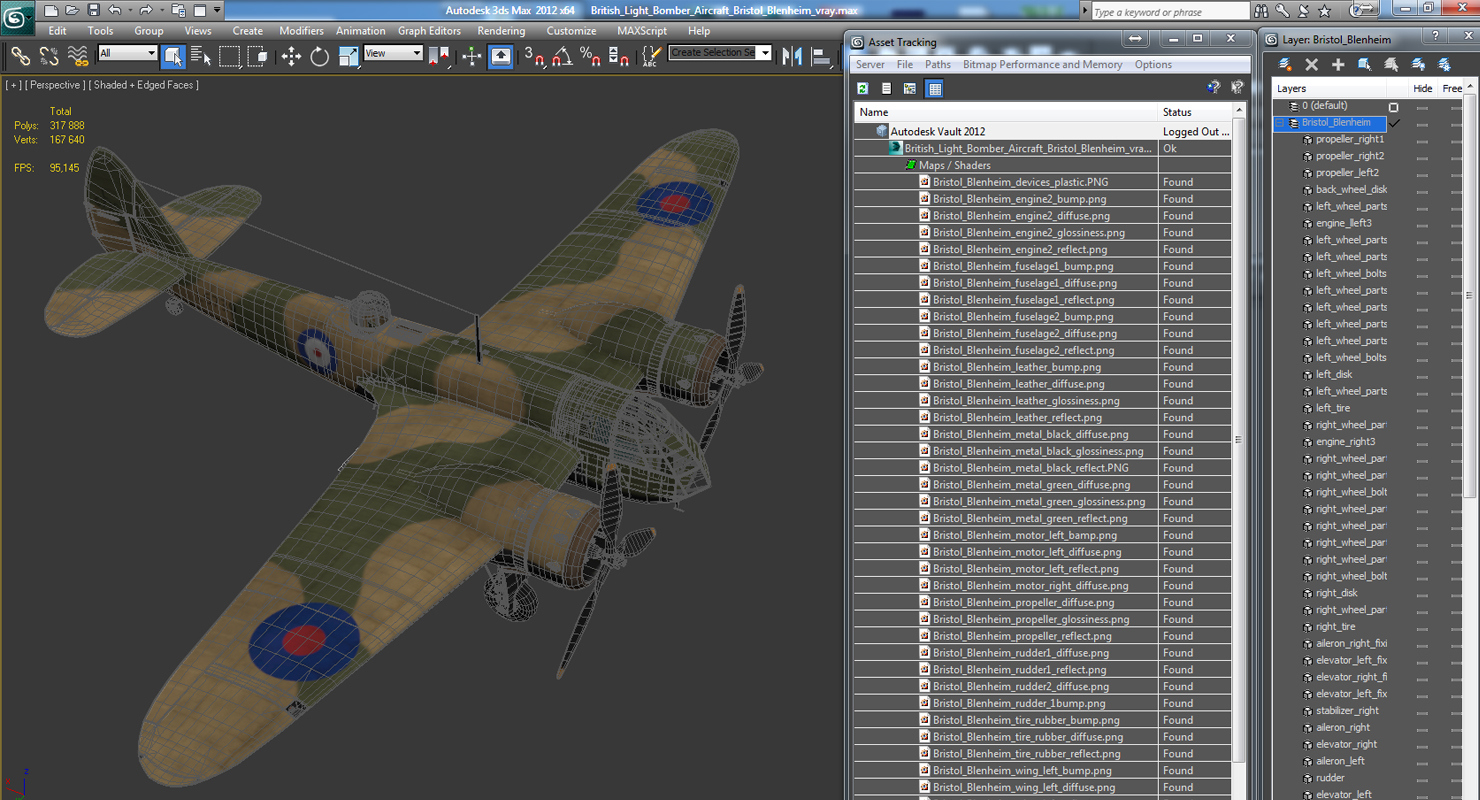This screenshot has height=800, width=1480.
Task: Click the Save File floppy icon
Action: point(93,10)
